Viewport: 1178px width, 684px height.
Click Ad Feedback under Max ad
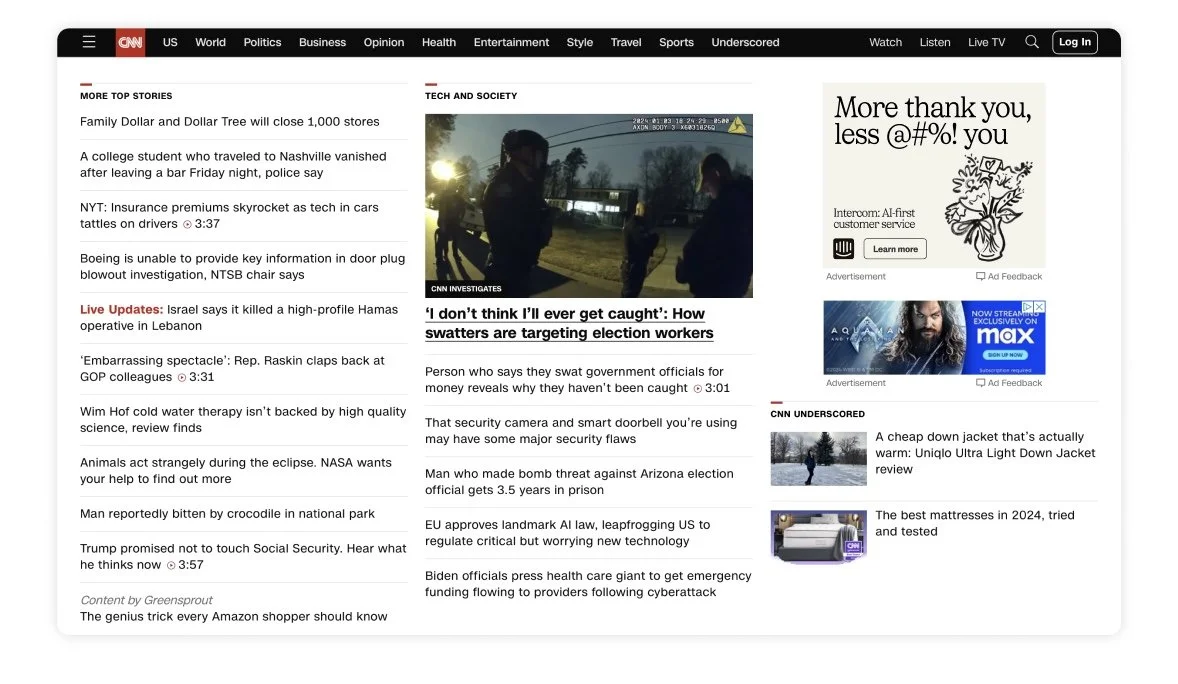coord(1009,383)
